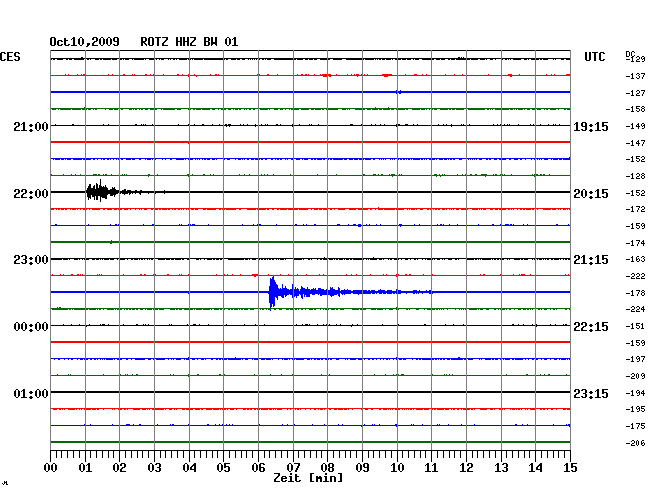
Task: Click the DC offset value -206
Action: [x=635, y=443]
